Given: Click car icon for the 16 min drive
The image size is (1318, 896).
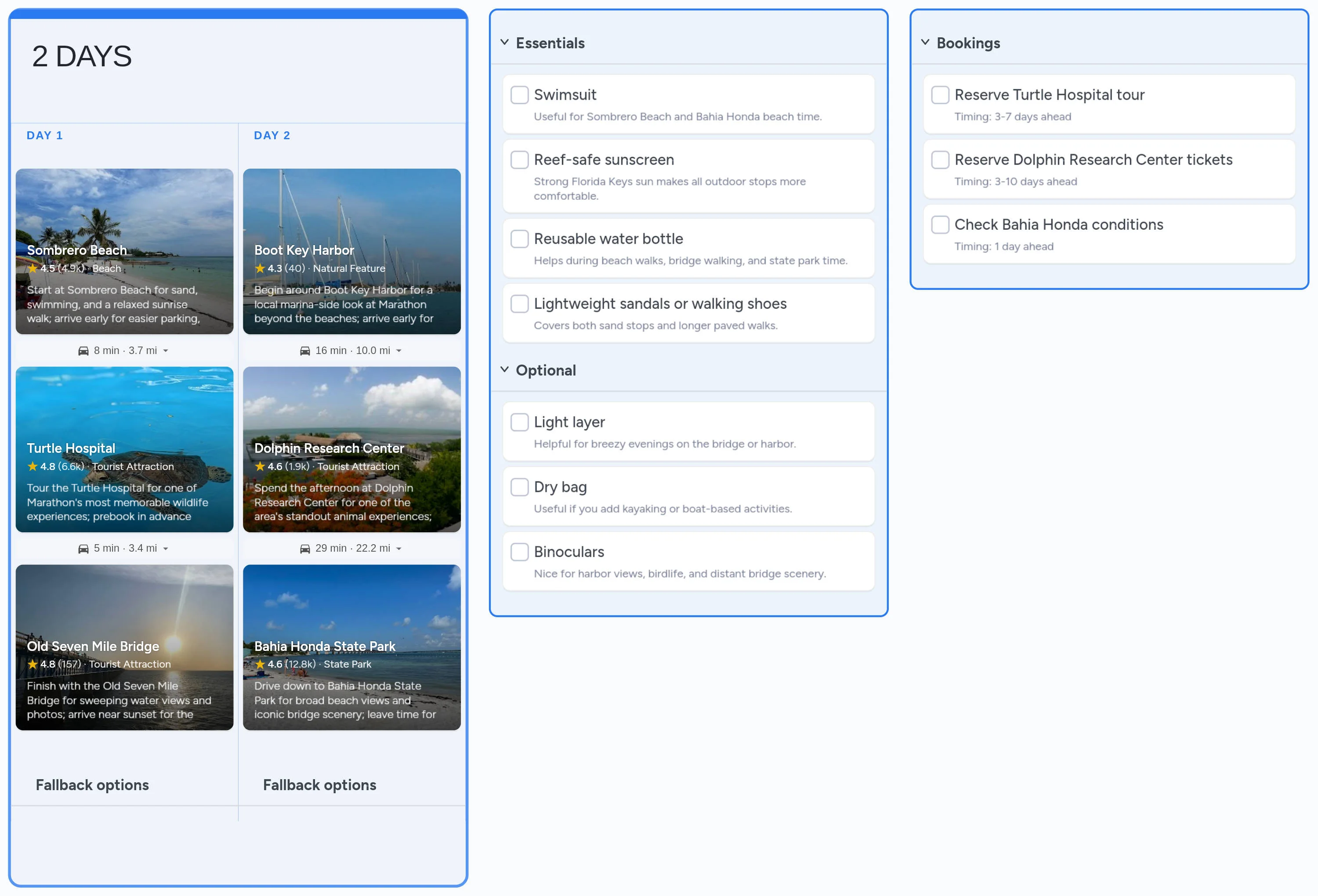Looking at the screenshot, I should pyautogui.click(x=305, y=350).
